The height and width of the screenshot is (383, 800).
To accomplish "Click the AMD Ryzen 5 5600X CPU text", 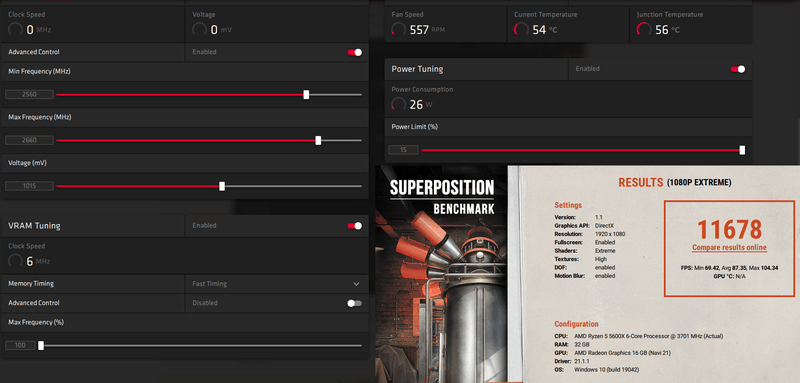I will click(x=648, y=336).
